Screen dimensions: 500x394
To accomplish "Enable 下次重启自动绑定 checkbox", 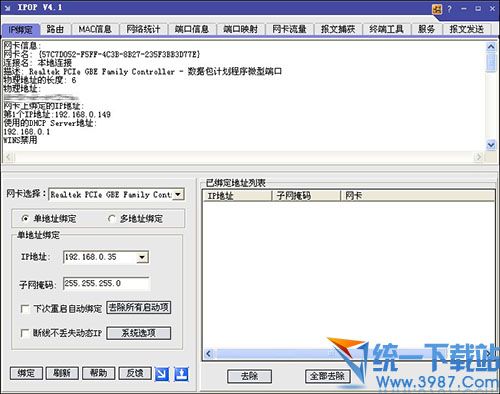I will [x=25, y=309].
